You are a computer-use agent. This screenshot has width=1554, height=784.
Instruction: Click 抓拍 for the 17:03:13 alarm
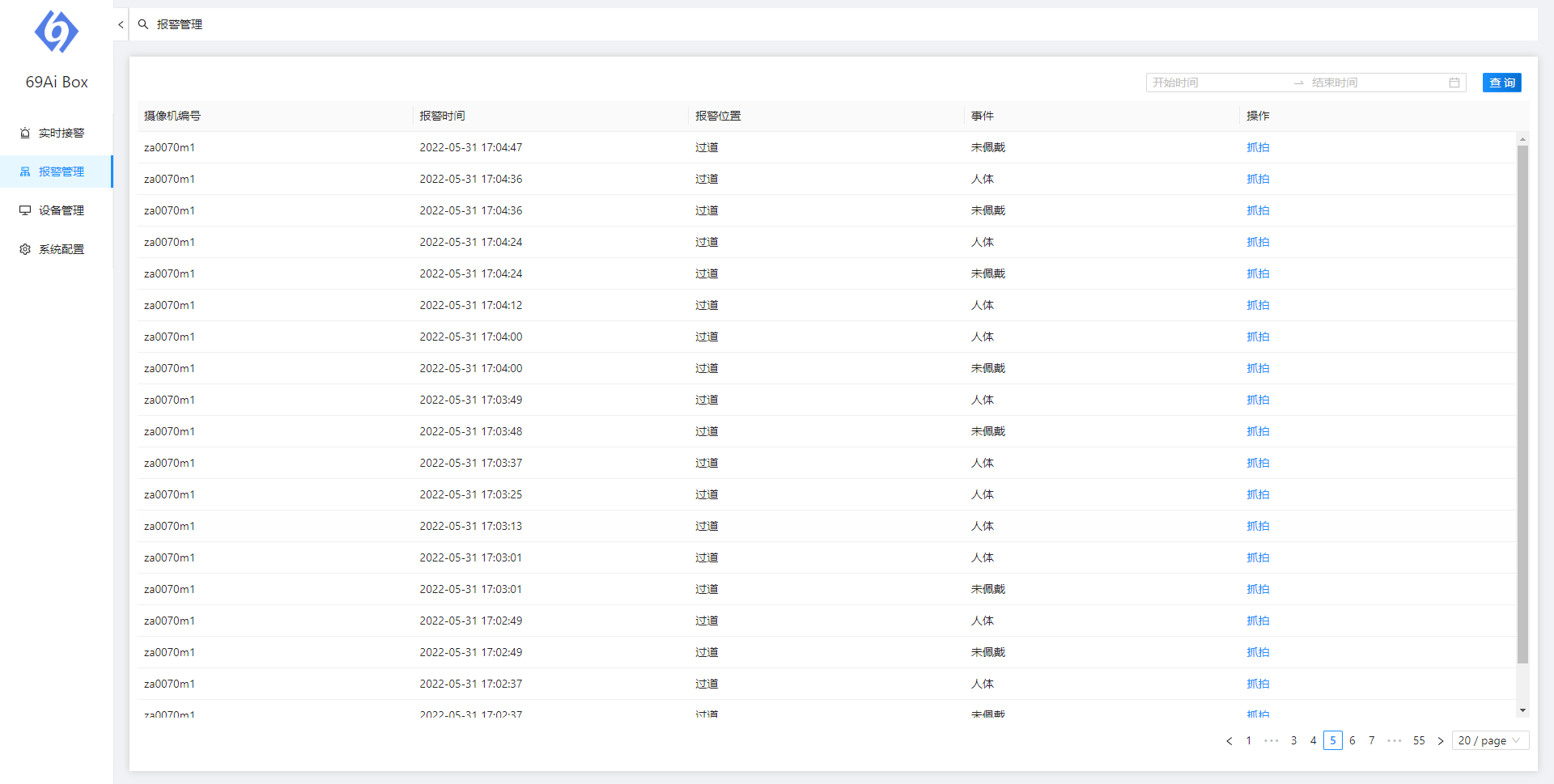pyautogui.click(x=1258, y=526)
